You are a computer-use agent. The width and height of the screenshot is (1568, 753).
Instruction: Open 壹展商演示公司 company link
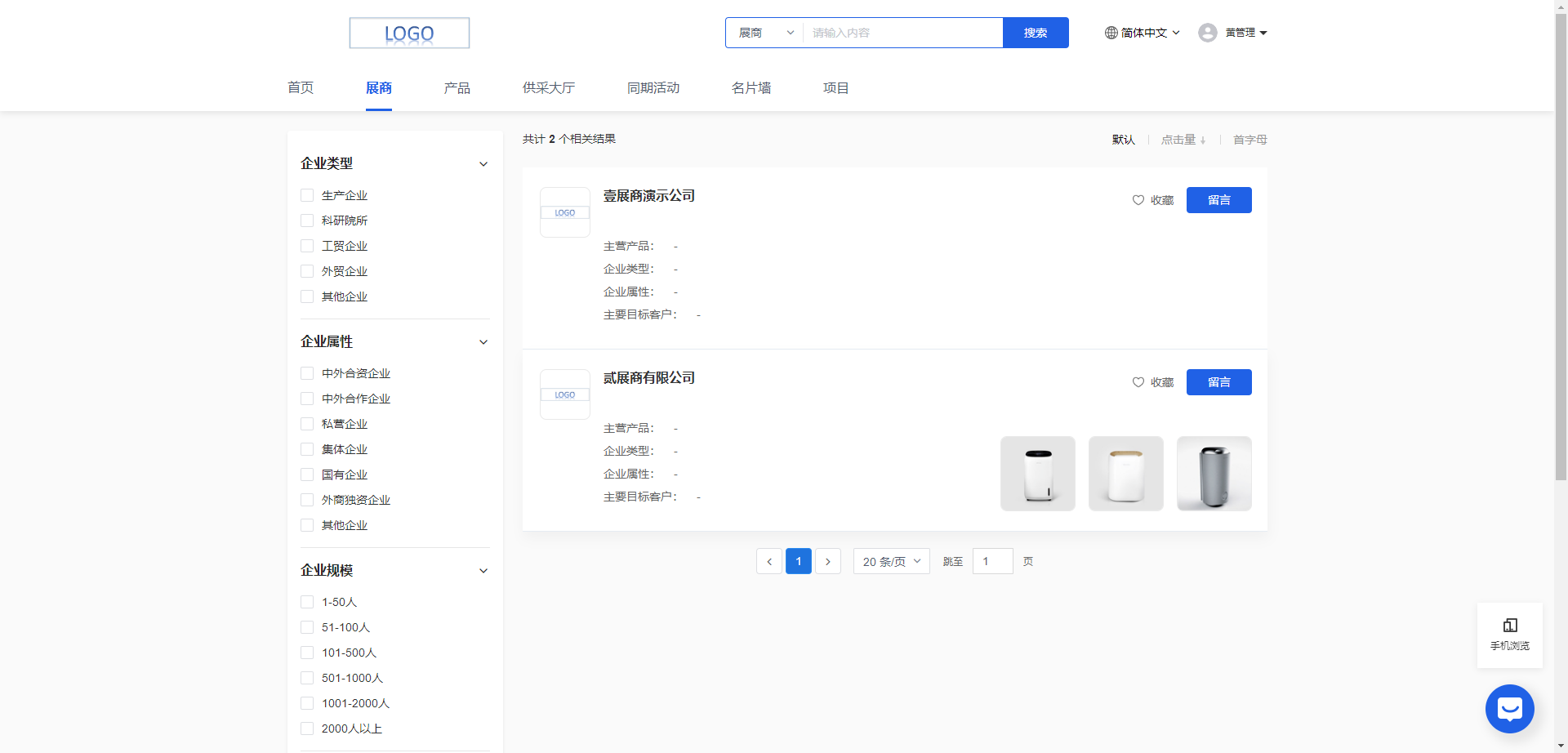pyautogui.click(x=649, y=196)
